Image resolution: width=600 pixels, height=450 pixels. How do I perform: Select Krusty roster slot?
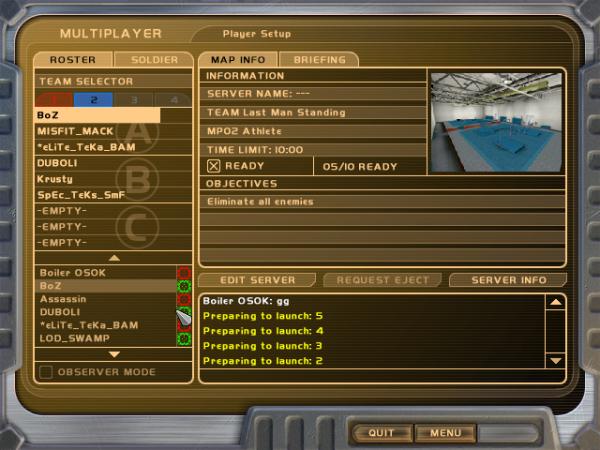(x=113, y=179)
